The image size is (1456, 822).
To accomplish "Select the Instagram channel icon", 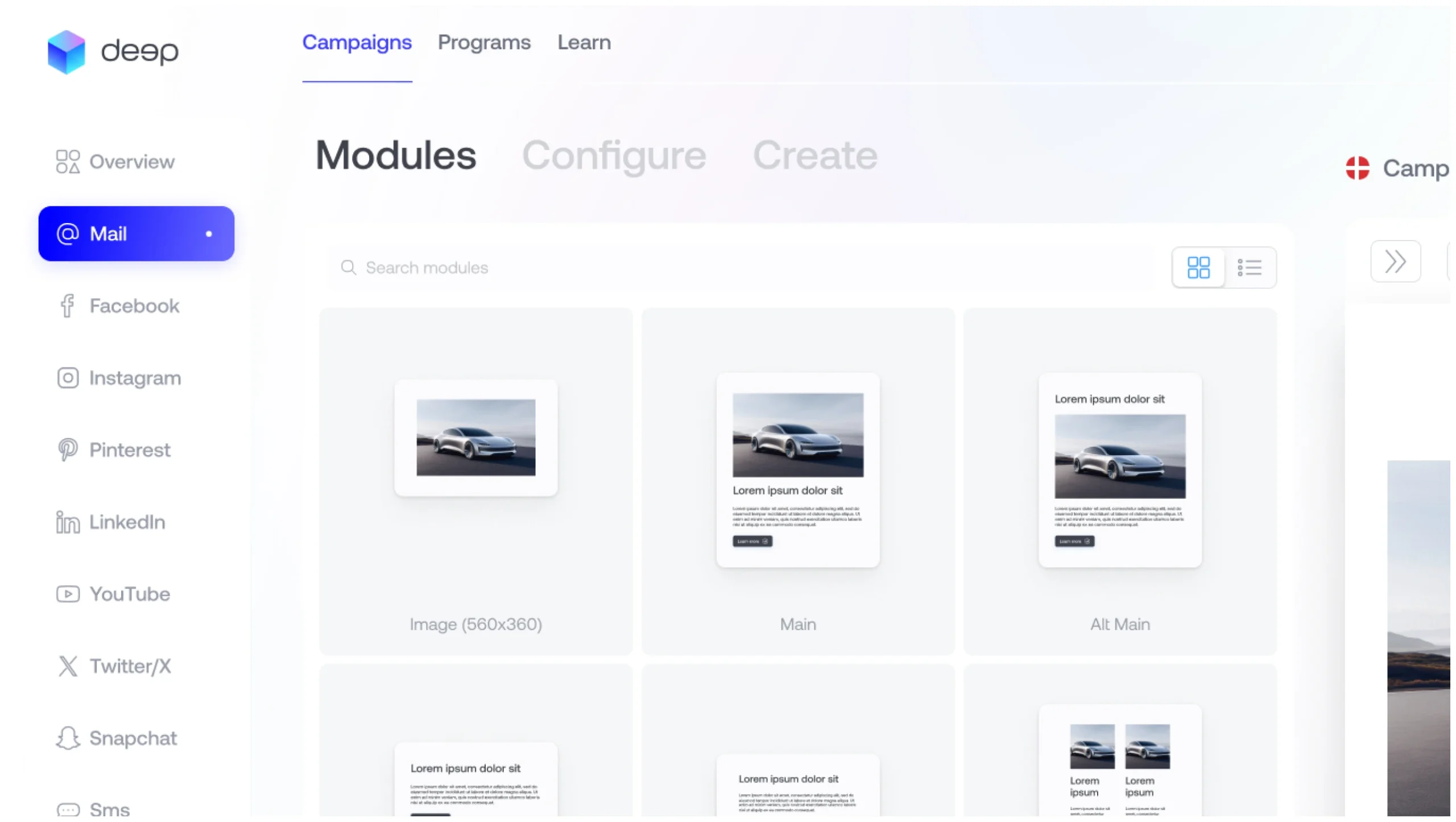I will click(x=67, y=377).
